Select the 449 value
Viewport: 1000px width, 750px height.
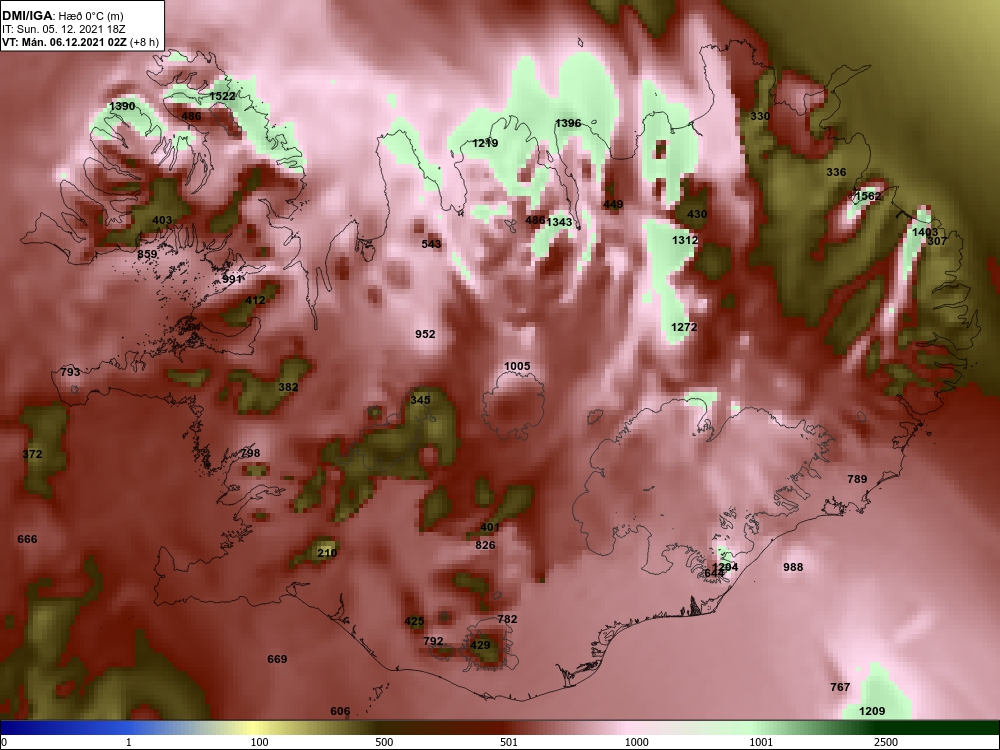pos(613,205)
